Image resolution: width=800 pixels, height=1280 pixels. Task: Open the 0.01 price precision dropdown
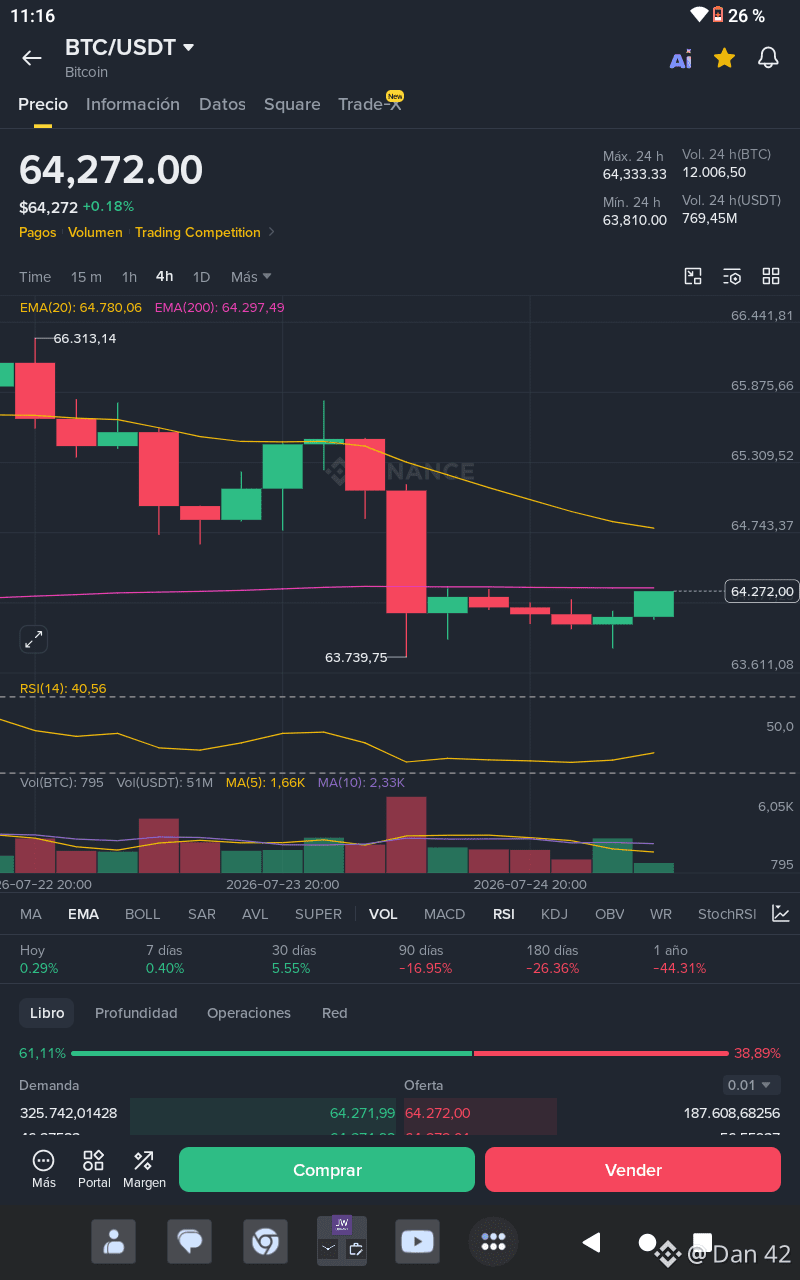coord(752,1085)
